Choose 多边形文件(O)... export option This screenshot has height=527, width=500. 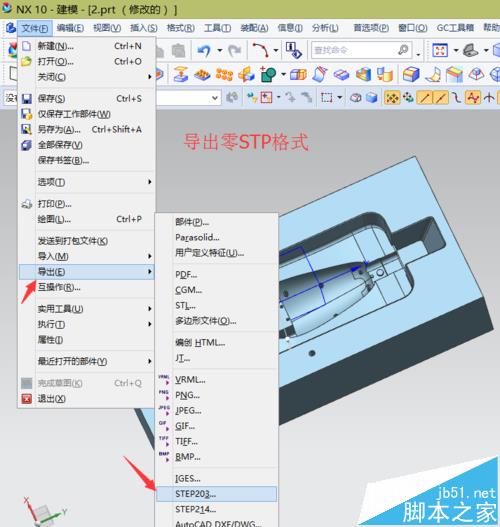(x=217, y=321)
